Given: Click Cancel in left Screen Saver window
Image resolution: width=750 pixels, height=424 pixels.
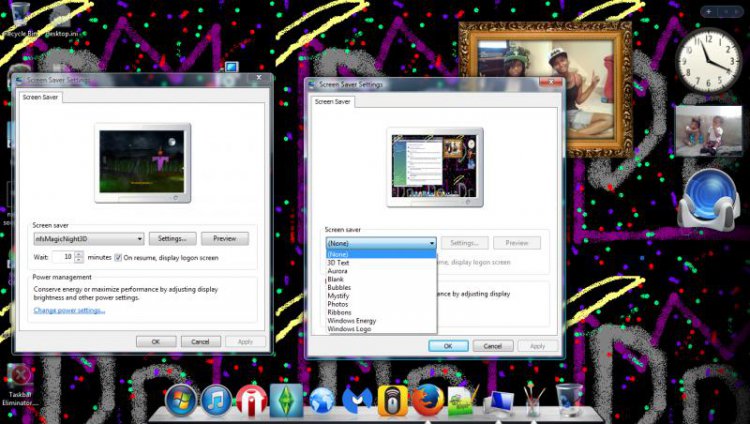Looking at the screenshot, I should pos(200,342).
